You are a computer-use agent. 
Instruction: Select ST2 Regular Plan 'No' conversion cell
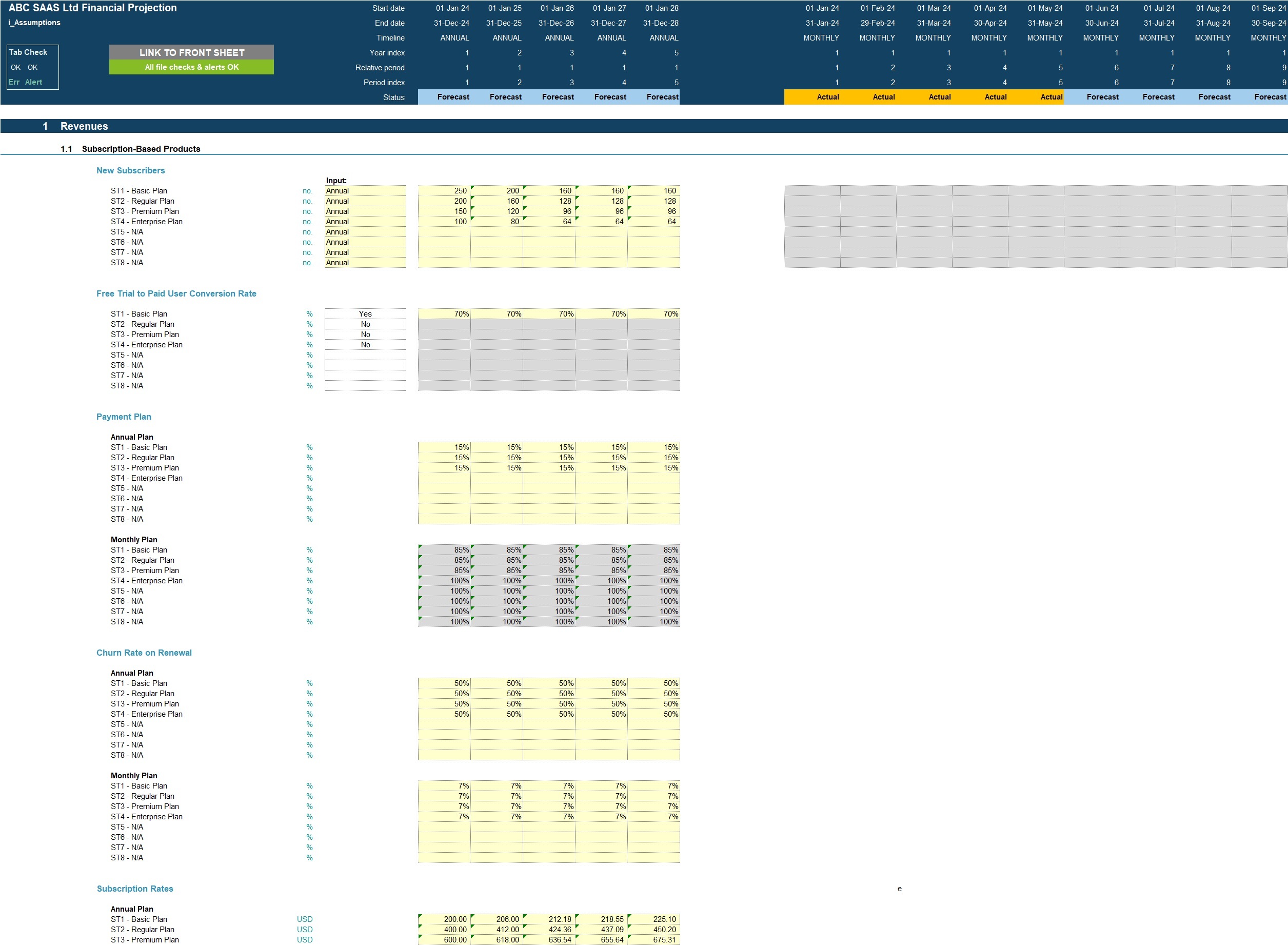(365, 324)
